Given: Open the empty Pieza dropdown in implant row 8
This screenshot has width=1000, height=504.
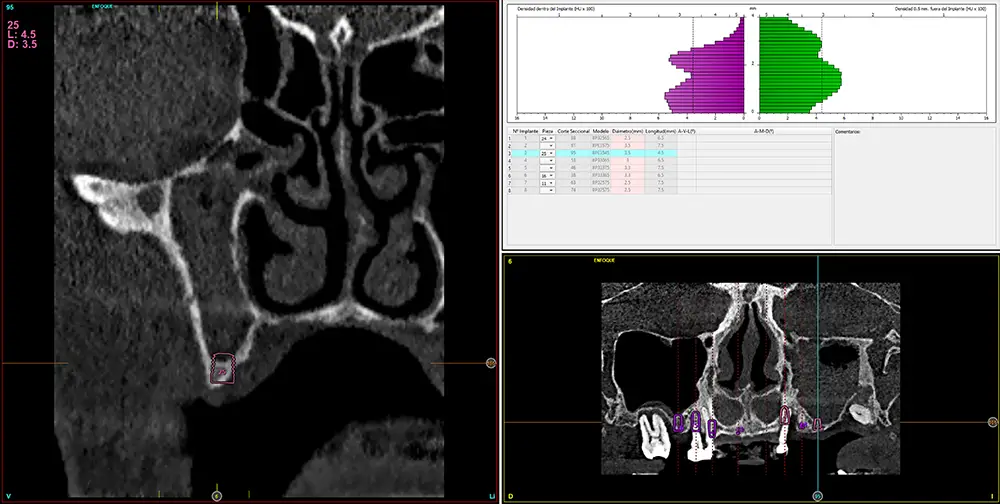Looking at the screenshot, I should 546,190.
